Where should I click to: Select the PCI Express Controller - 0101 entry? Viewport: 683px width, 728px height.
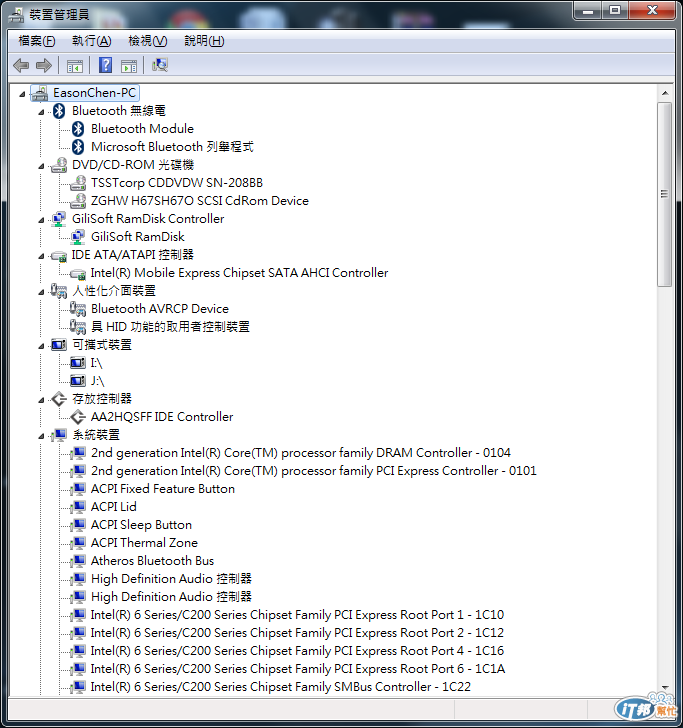coord(314,471)
